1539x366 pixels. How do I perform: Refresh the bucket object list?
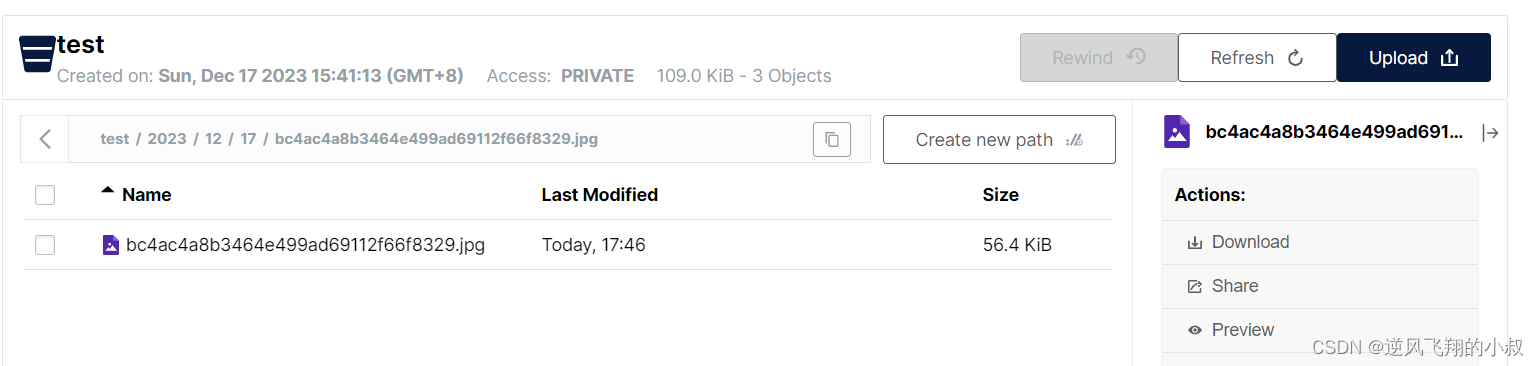[x=1257, y=58]
